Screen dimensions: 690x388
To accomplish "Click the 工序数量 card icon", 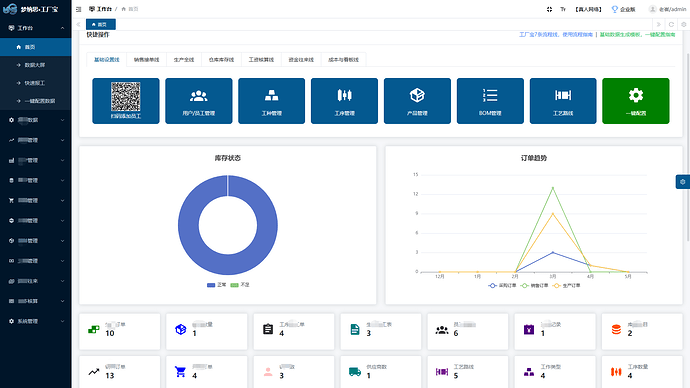I will pyautogui.click(x=616, y=372).
